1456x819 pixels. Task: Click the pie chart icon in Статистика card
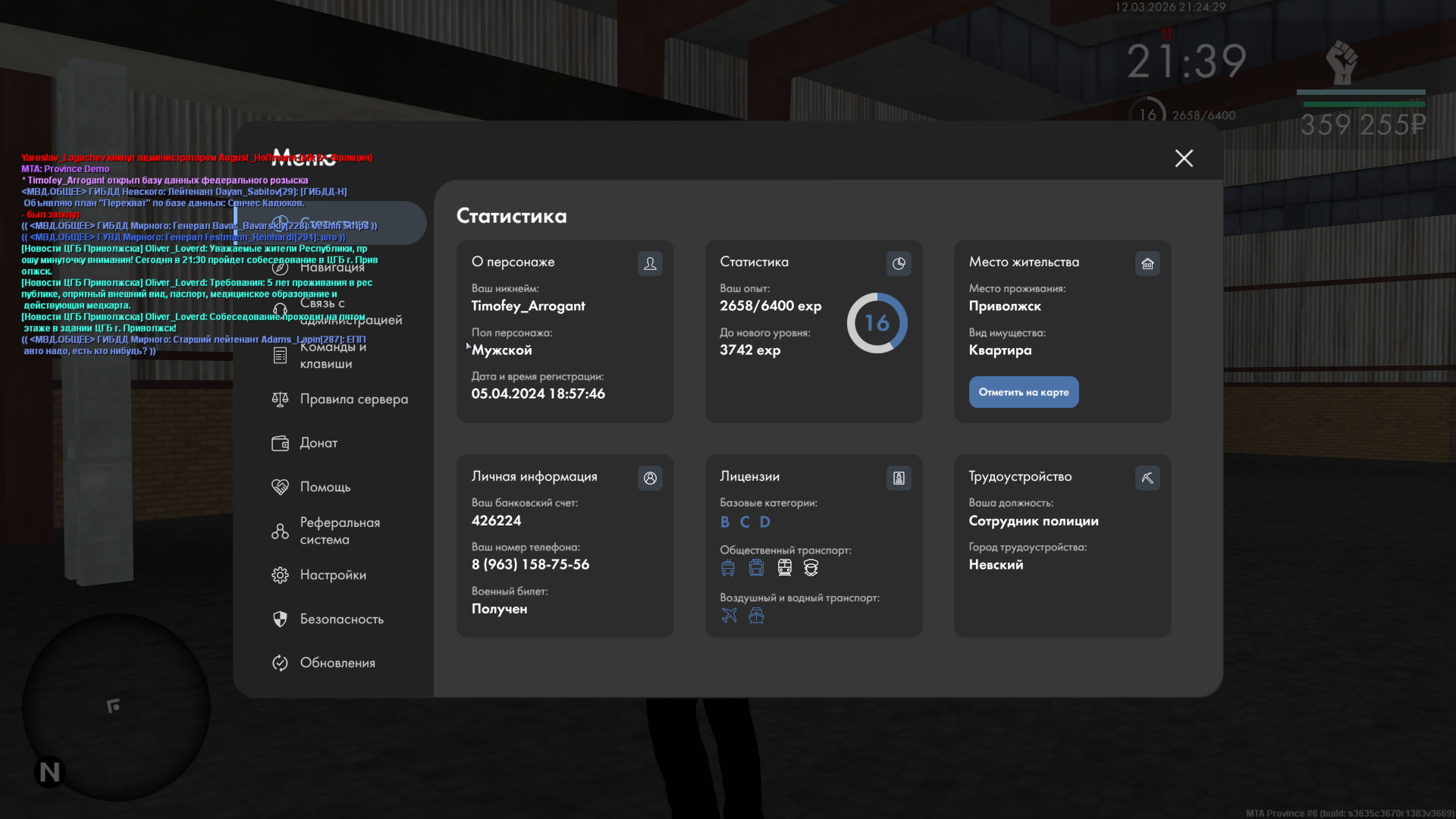[x=899, y=263]
